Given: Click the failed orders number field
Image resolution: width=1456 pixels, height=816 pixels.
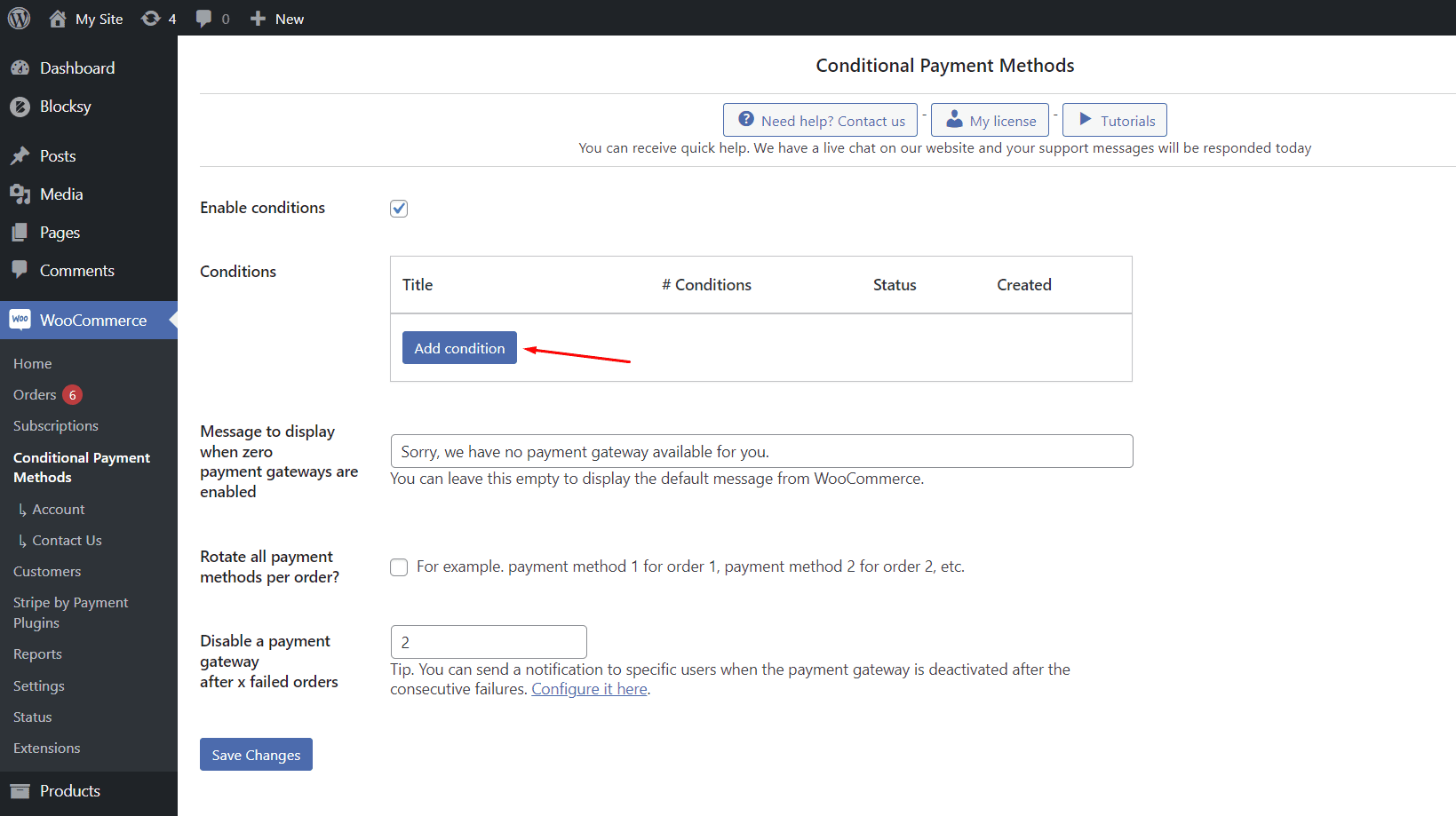Looking at the screenshot, I should [489, 642].
